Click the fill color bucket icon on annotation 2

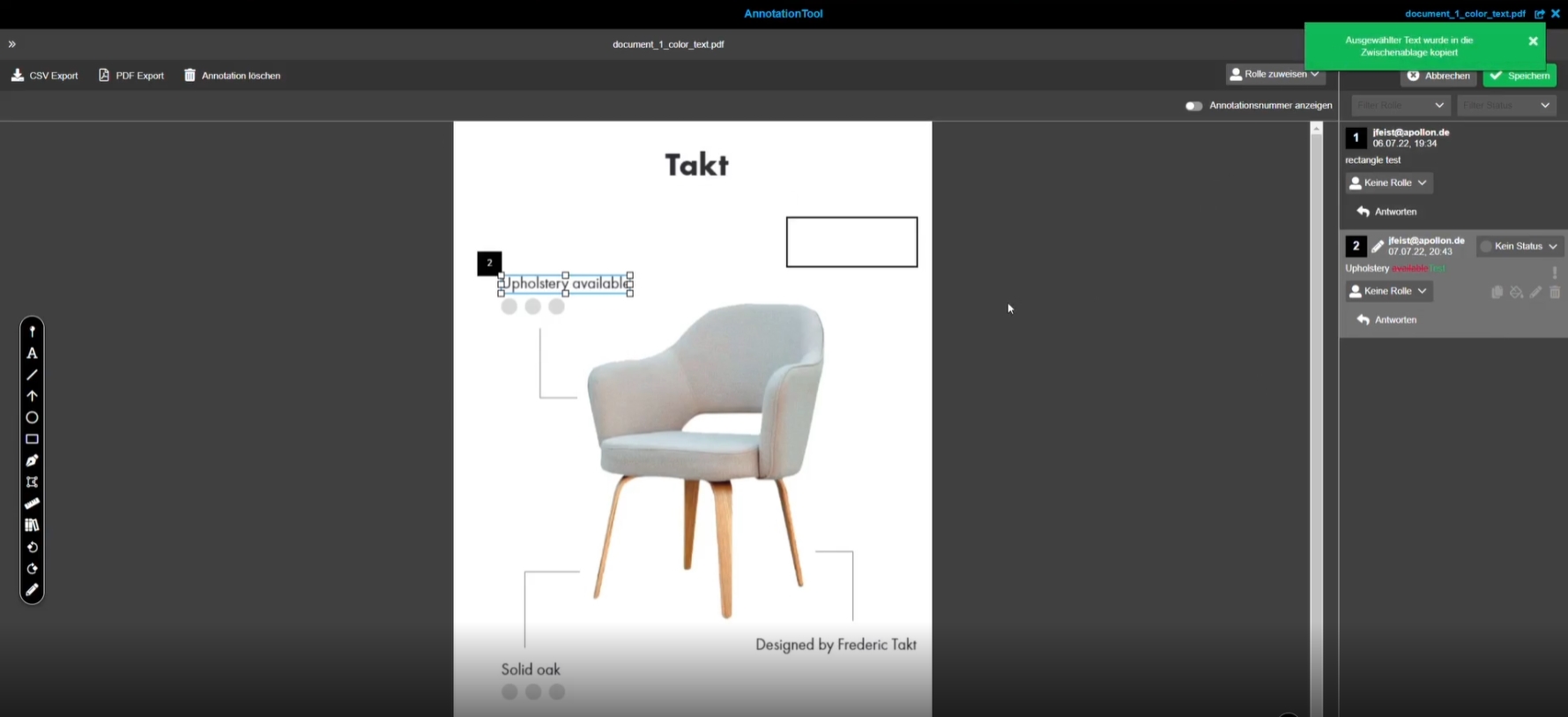tap(1516, 292)
